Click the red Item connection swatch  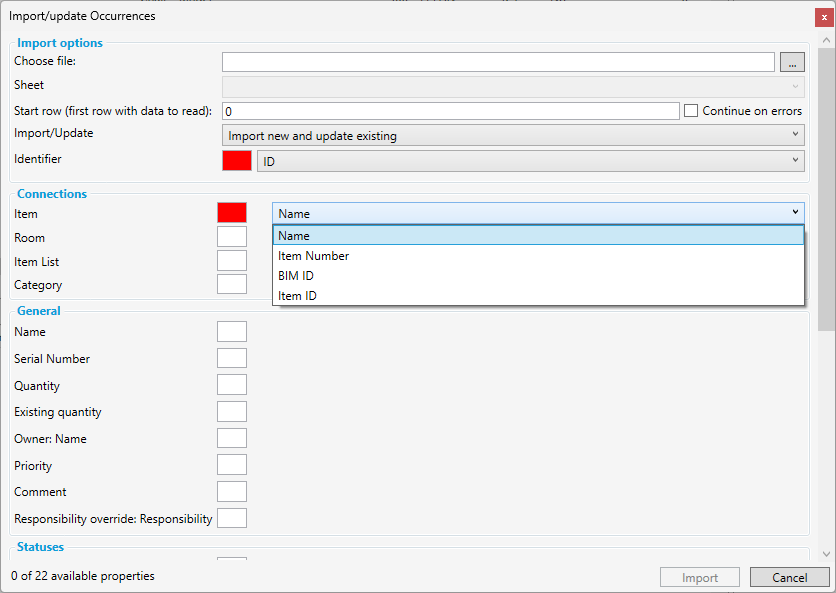pos(231,213)
